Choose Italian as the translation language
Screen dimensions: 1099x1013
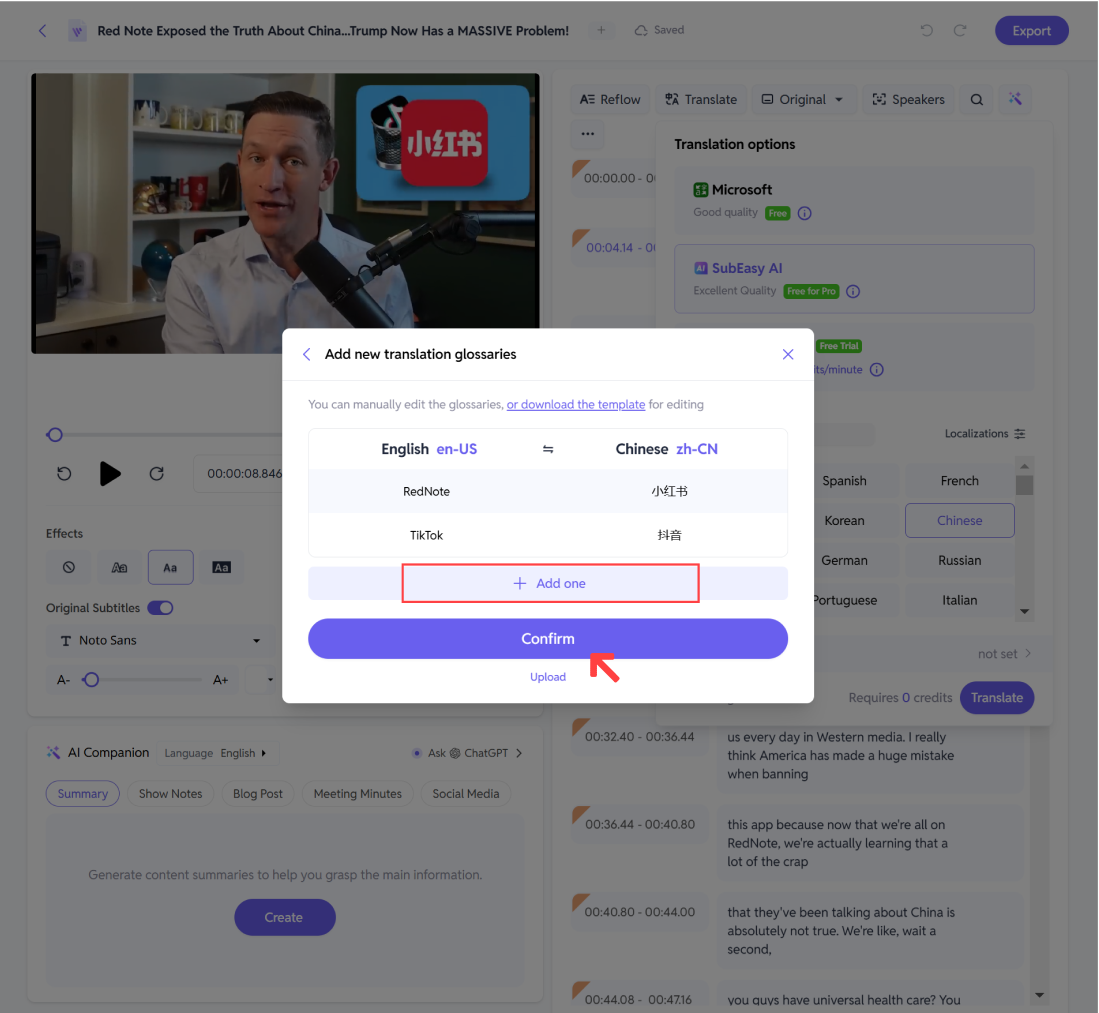(960, 601)
